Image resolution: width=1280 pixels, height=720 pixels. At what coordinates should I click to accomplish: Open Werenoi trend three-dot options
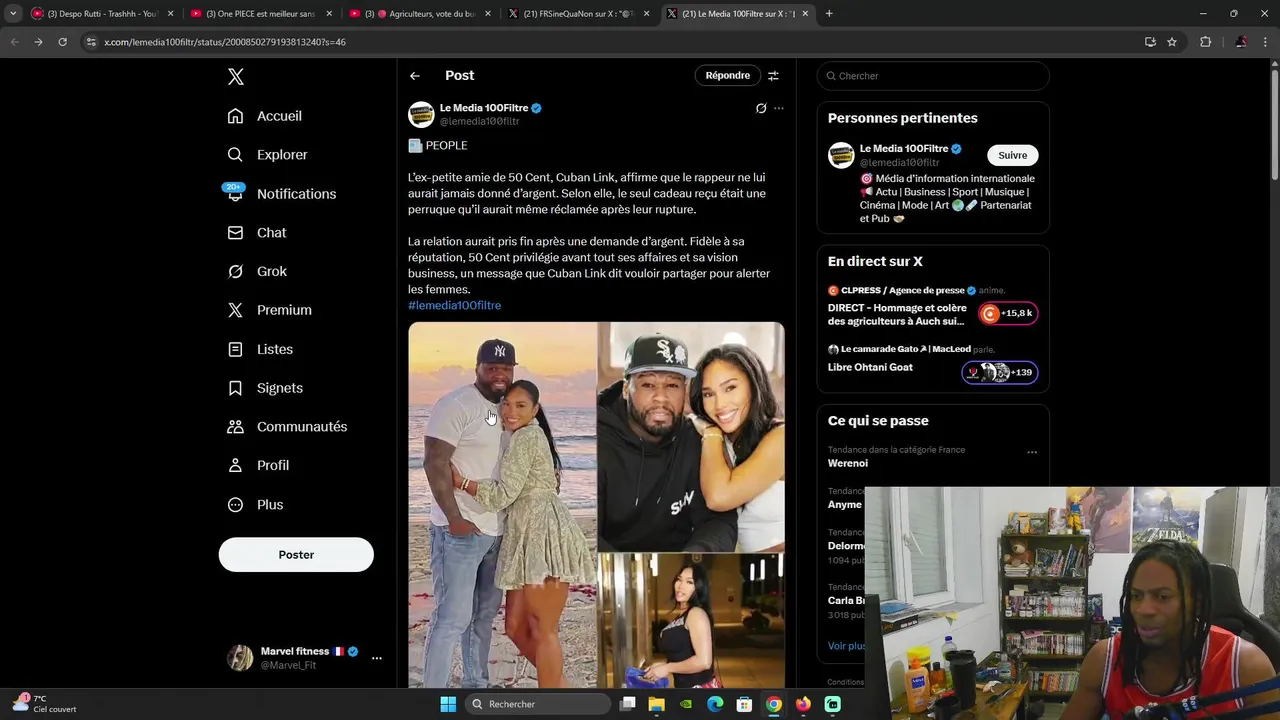(x=1032, y=452)
